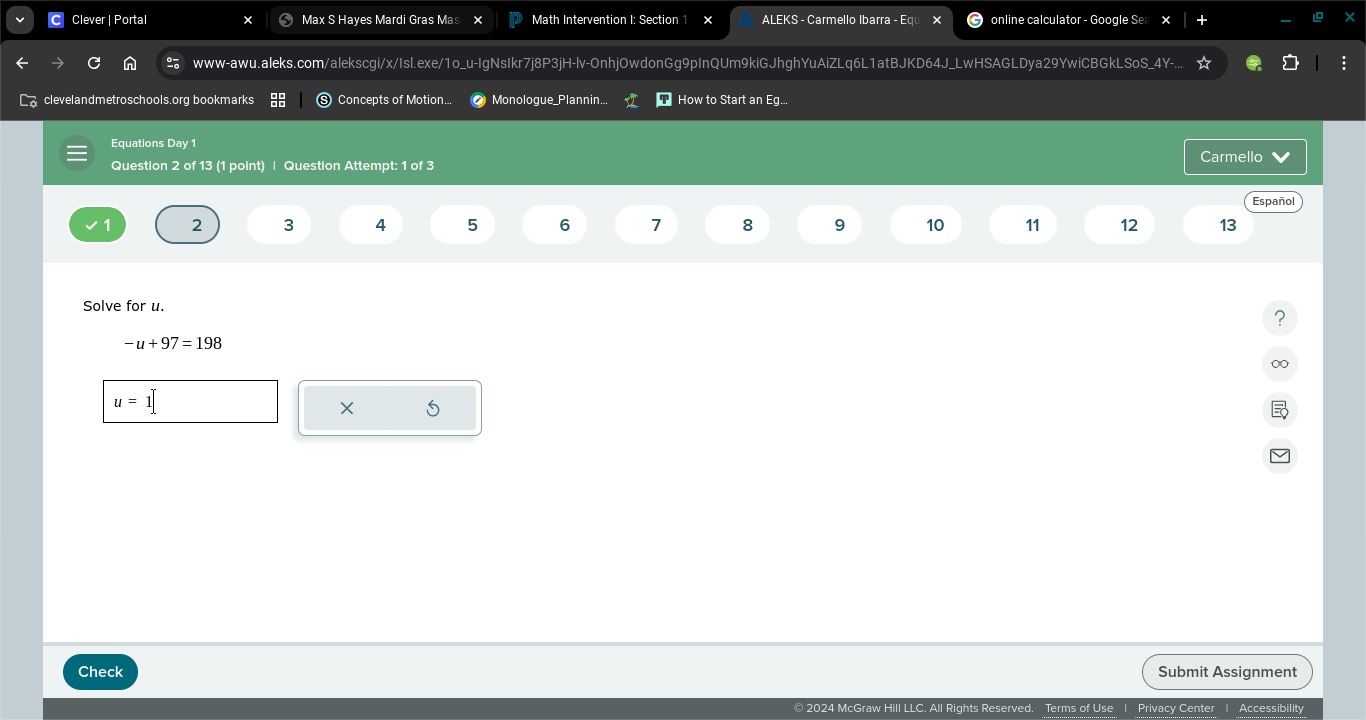Open Terms of Use link
The image size is (1366, 720).
pos(1079,708)
